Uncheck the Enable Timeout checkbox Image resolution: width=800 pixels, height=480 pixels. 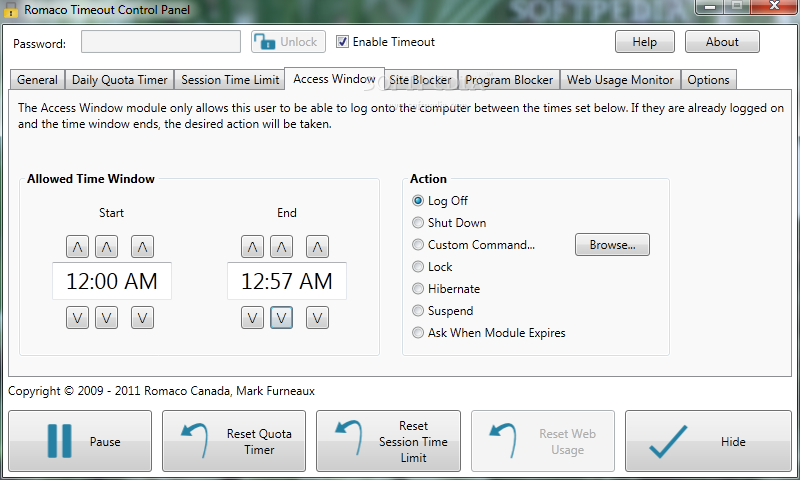342,42
